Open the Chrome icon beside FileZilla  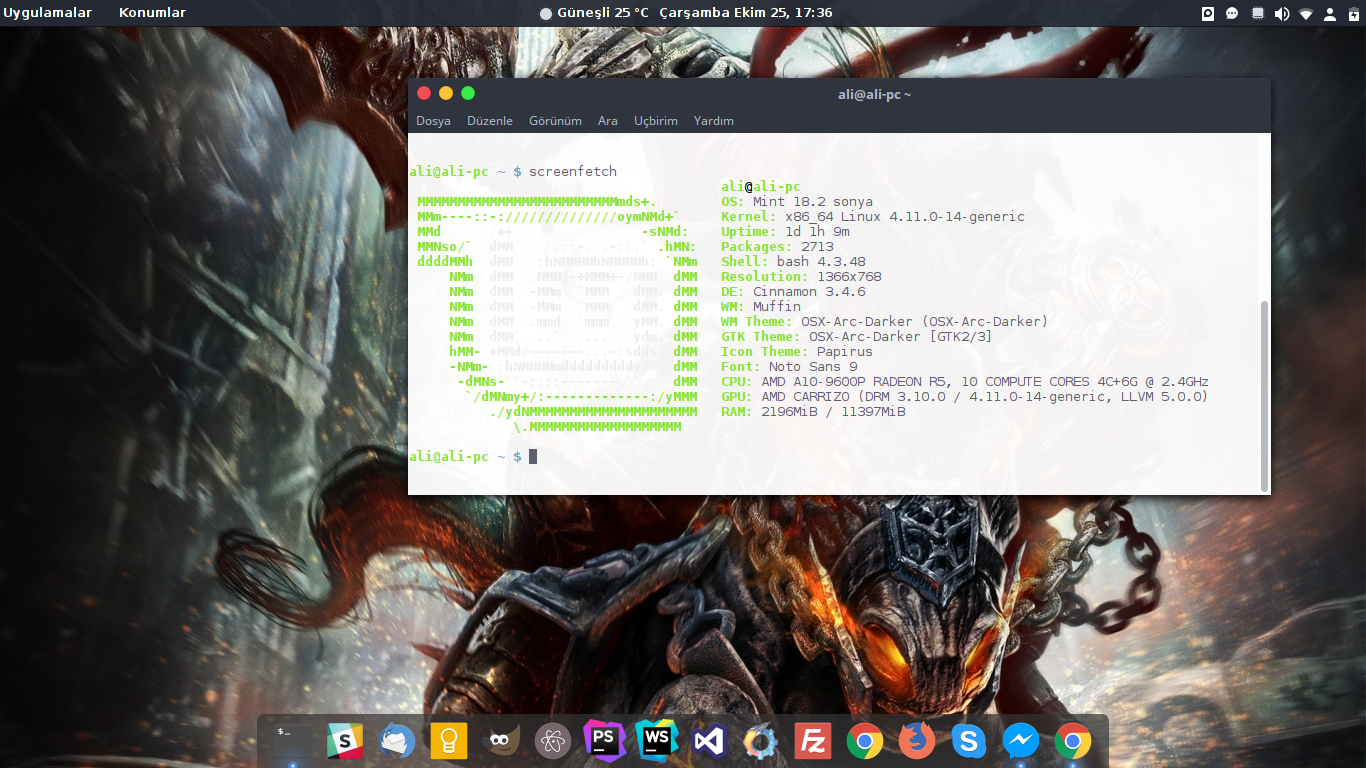(x=865, y=741)
